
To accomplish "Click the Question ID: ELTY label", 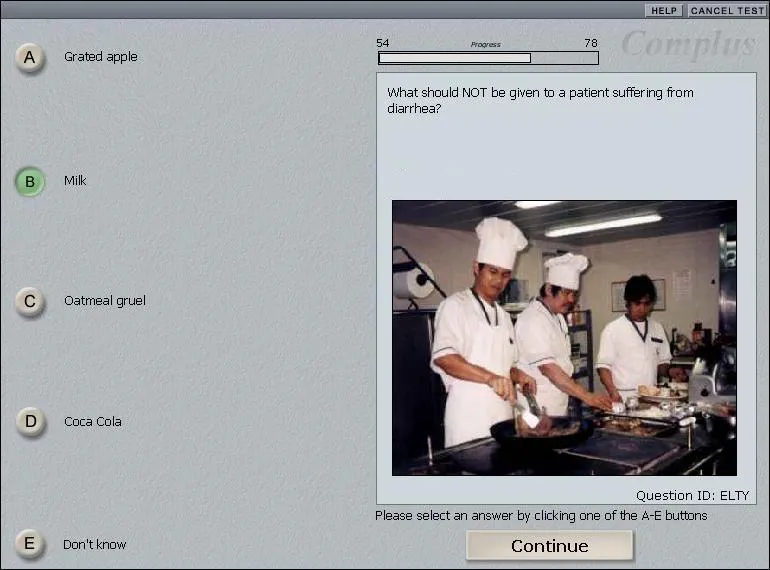I will (x=692, y=495).
